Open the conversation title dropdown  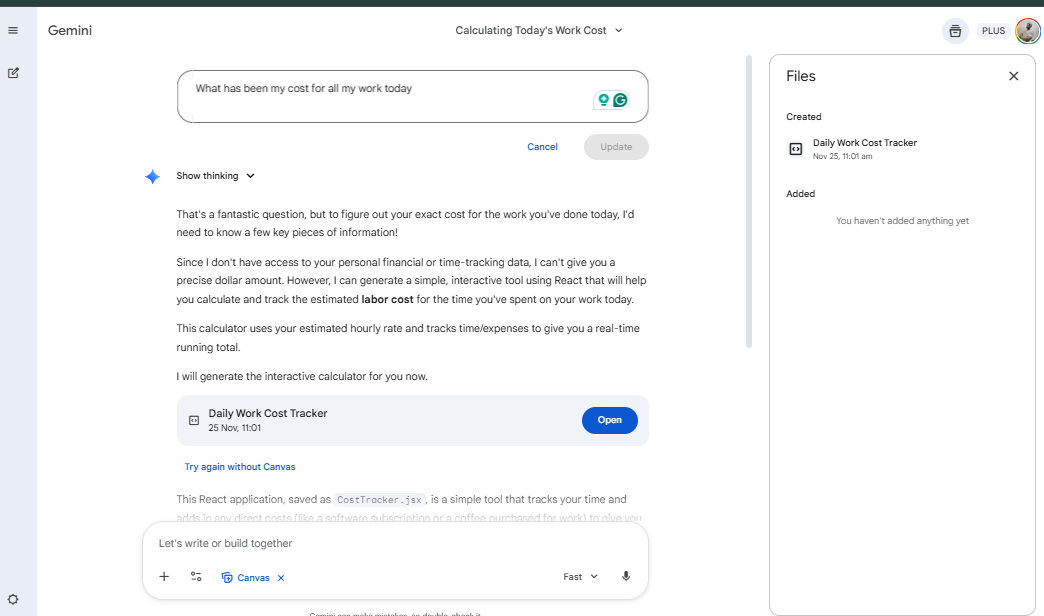coord(538,31)
